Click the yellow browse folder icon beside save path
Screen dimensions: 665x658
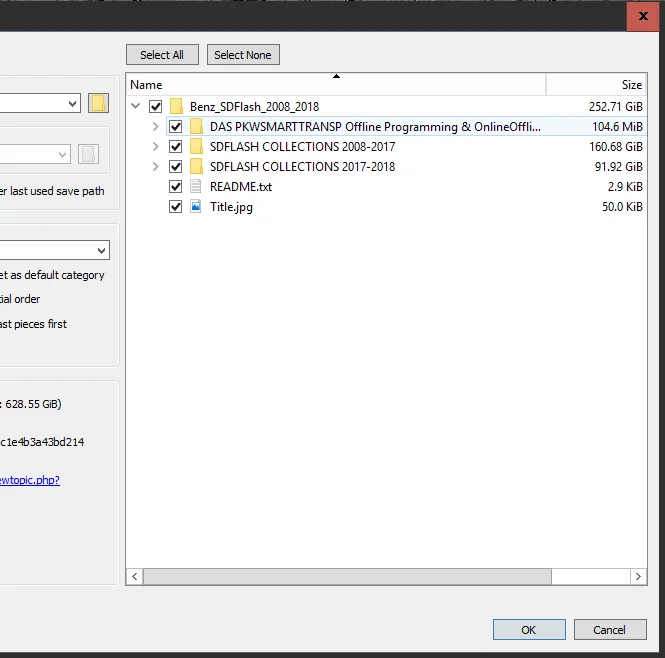tap(98, 103)
